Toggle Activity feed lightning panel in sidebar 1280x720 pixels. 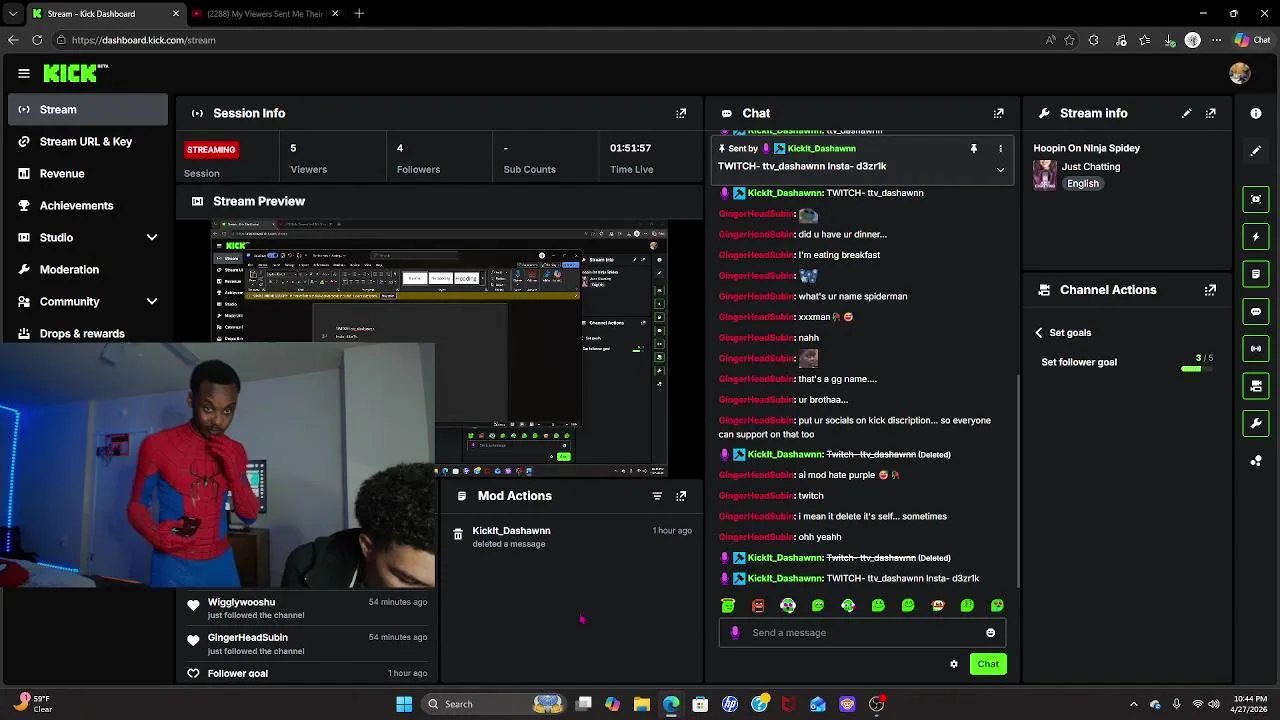pos(1256,237)
